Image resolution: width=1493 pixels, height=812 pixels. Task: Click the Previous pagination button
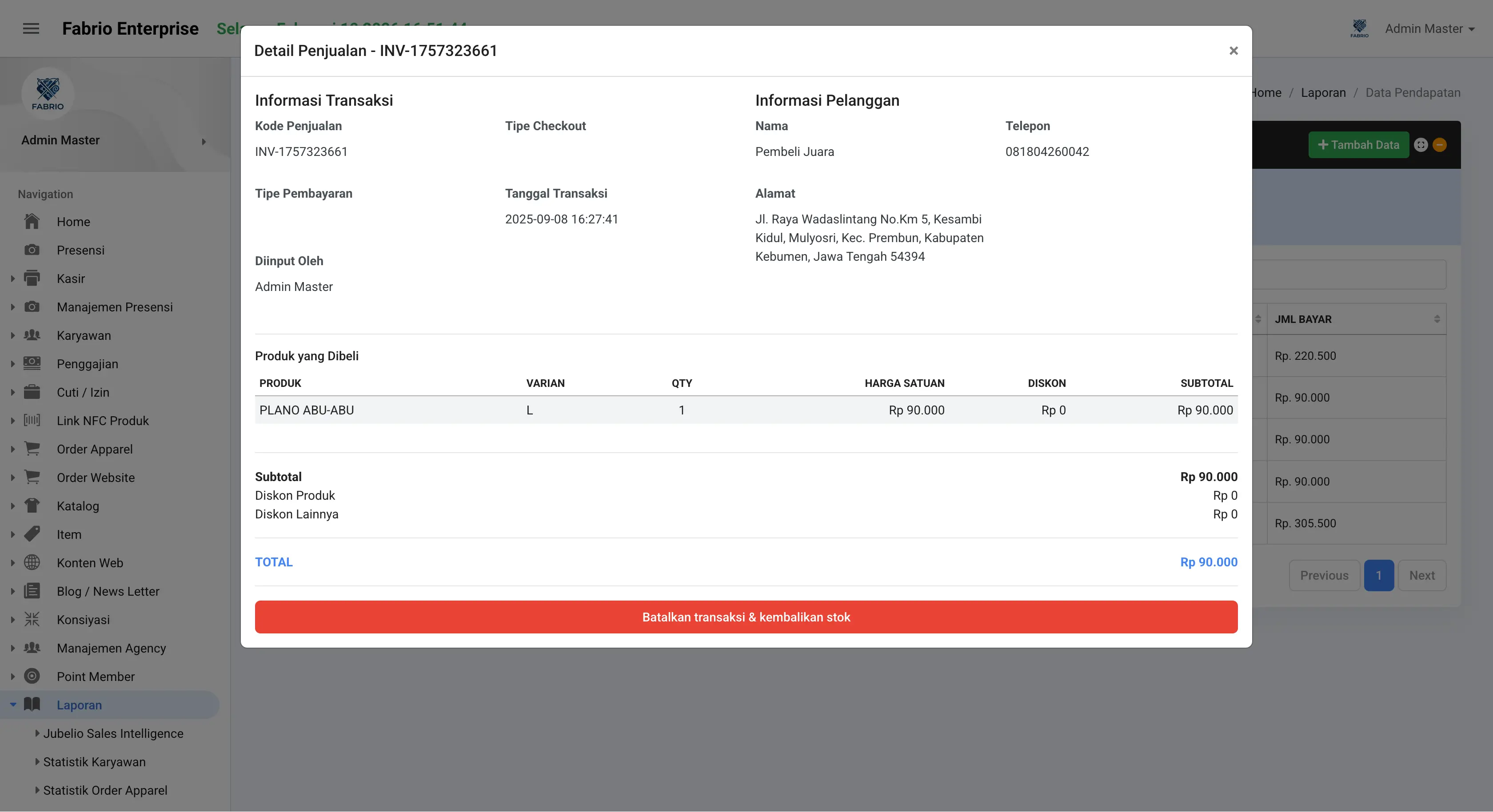[x=1324, y=575]
